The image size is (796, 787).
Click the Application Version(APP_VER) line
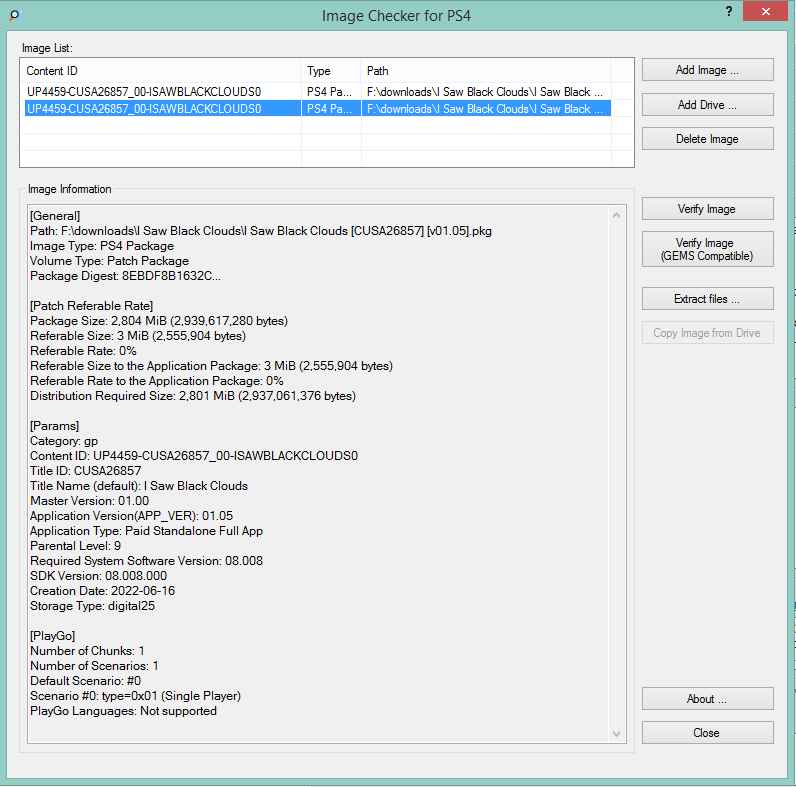(131, 516)
